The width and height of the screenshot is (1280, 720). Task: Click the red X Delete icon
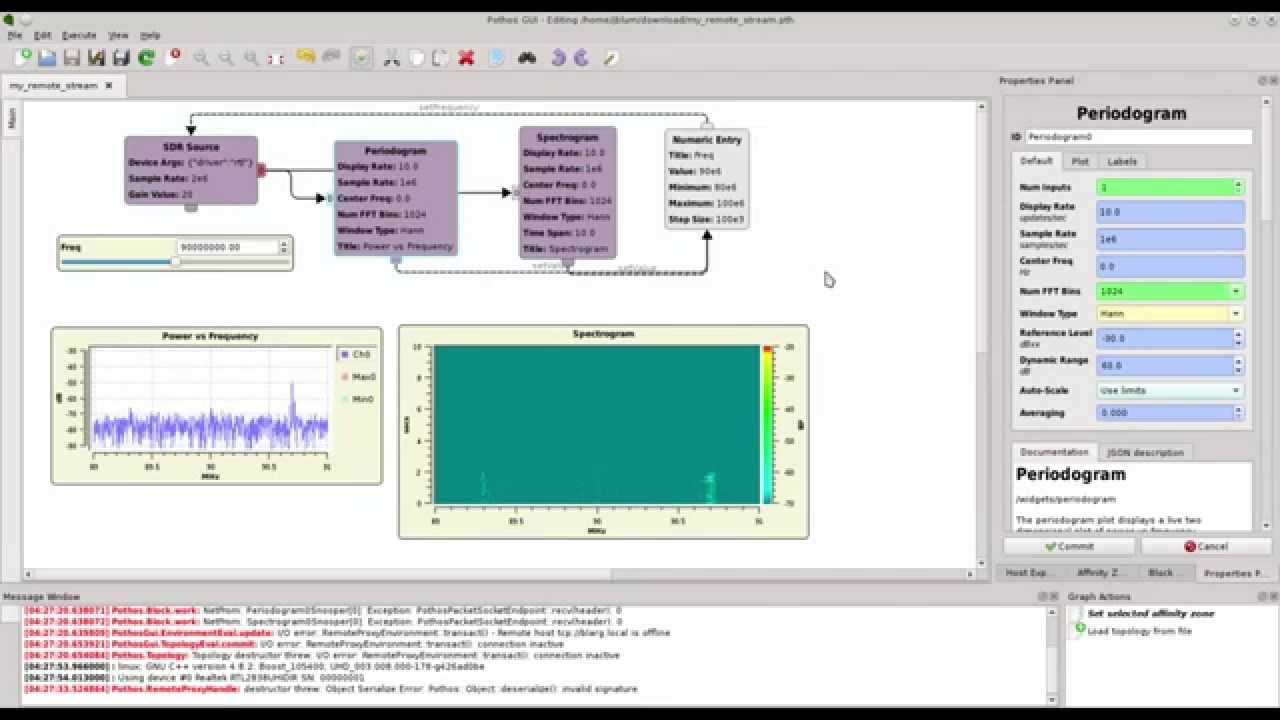click(x=466, y=58)
